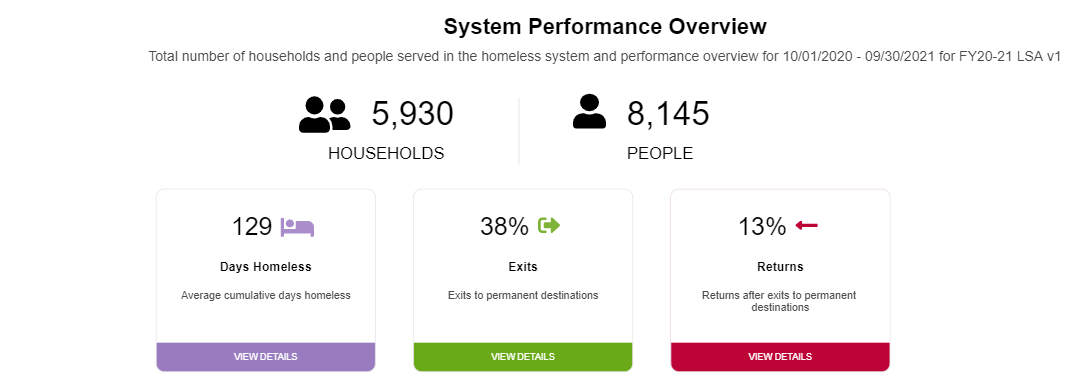Image resolution: width=1079 pixels, height=389 pixels.
Task: Click the 129 days homeless value
Action: [252, 227]
